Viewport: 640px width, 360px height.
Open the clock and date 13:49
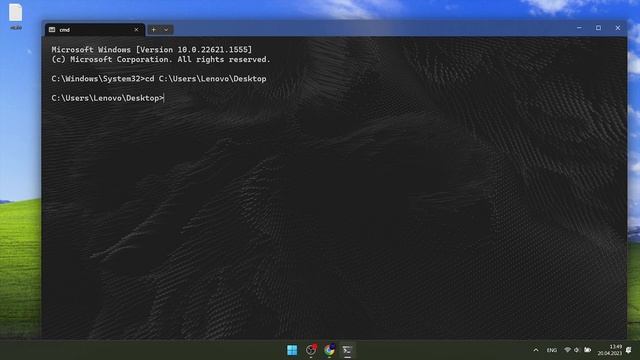tap(609, 350)
